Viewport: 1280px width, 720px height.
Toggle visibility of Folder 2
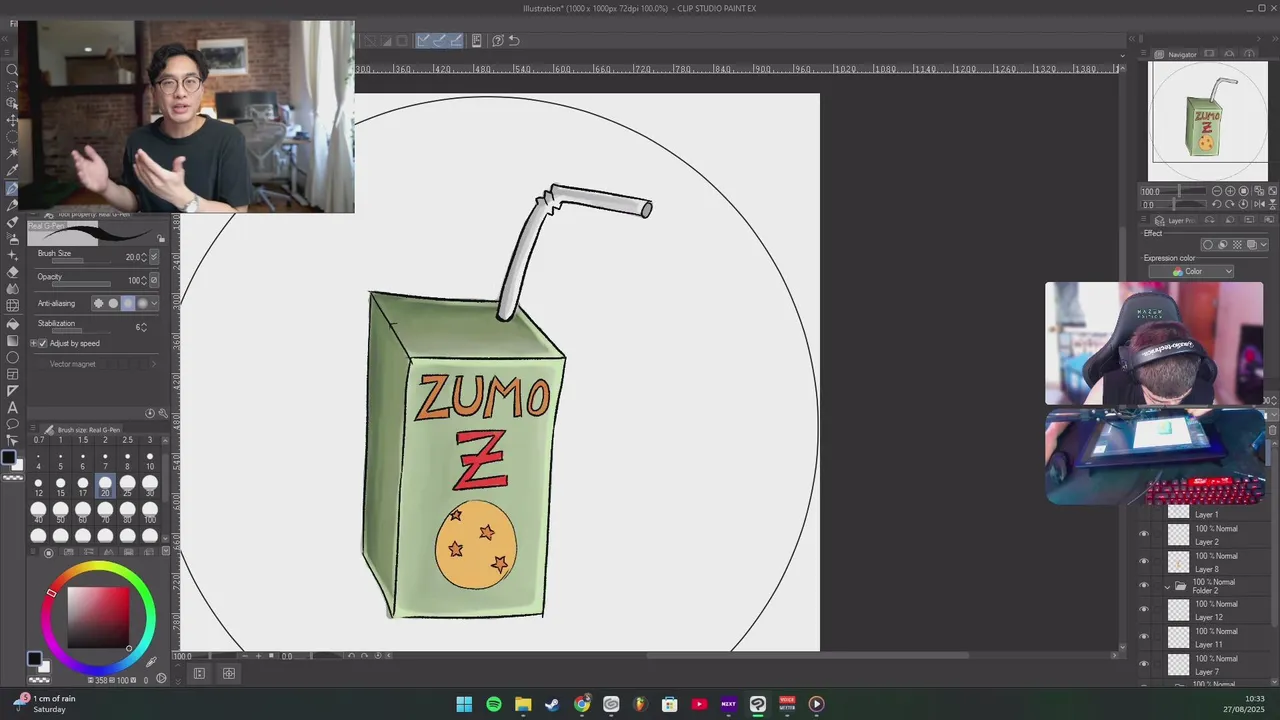pyautogui.click(x=1144, y=586)
